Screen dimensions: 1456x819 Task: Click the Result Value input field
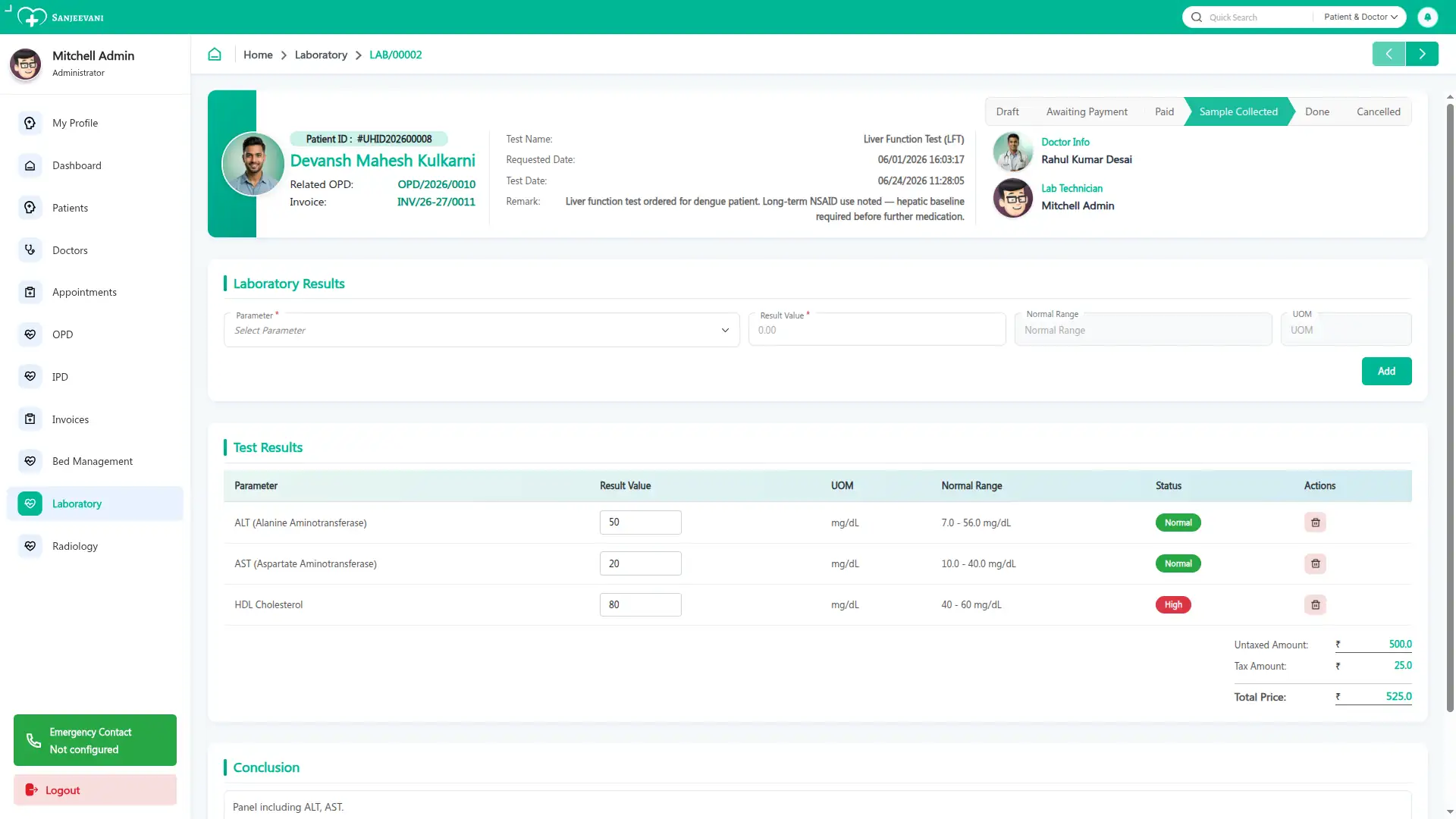877,330
